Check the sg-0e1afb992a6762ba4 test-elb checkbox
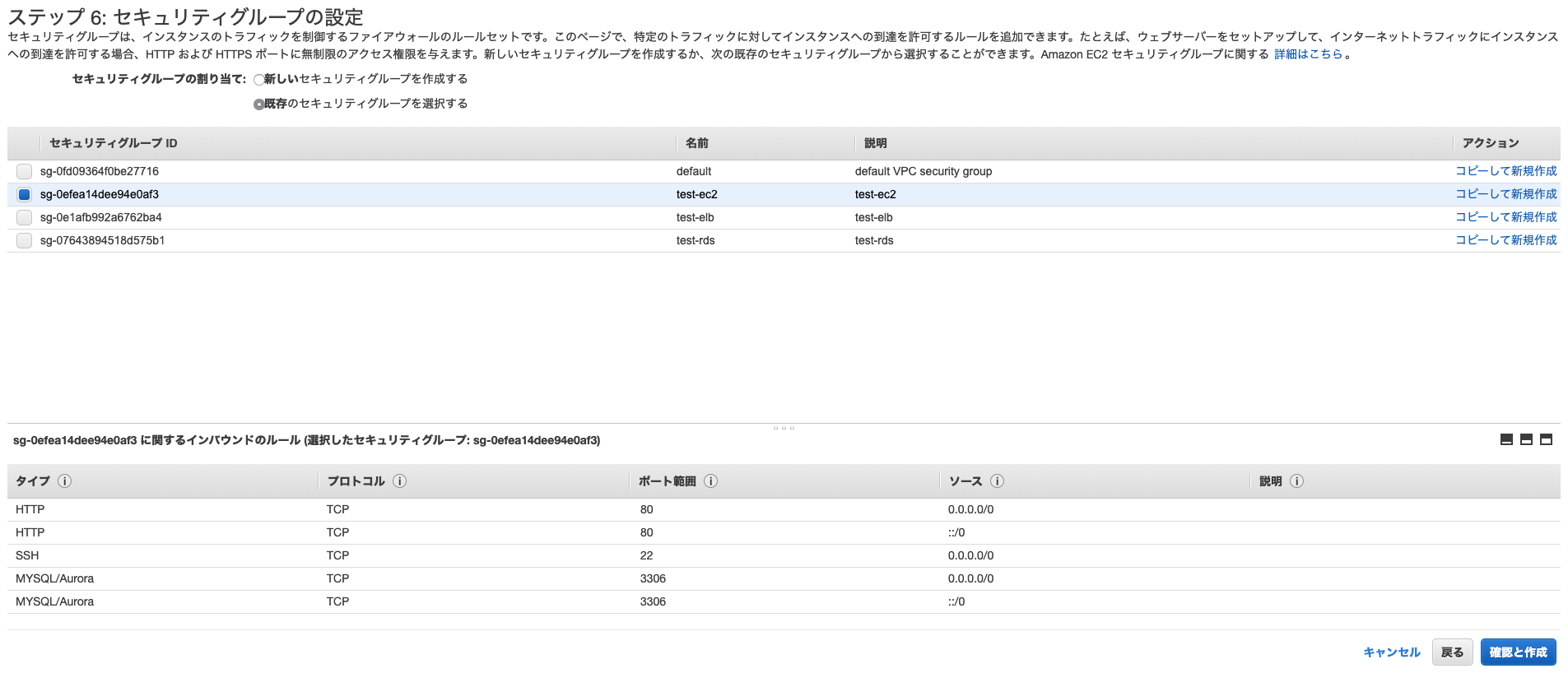The width and height of the screenshot is (1568, 673). (x=24, y=217)
